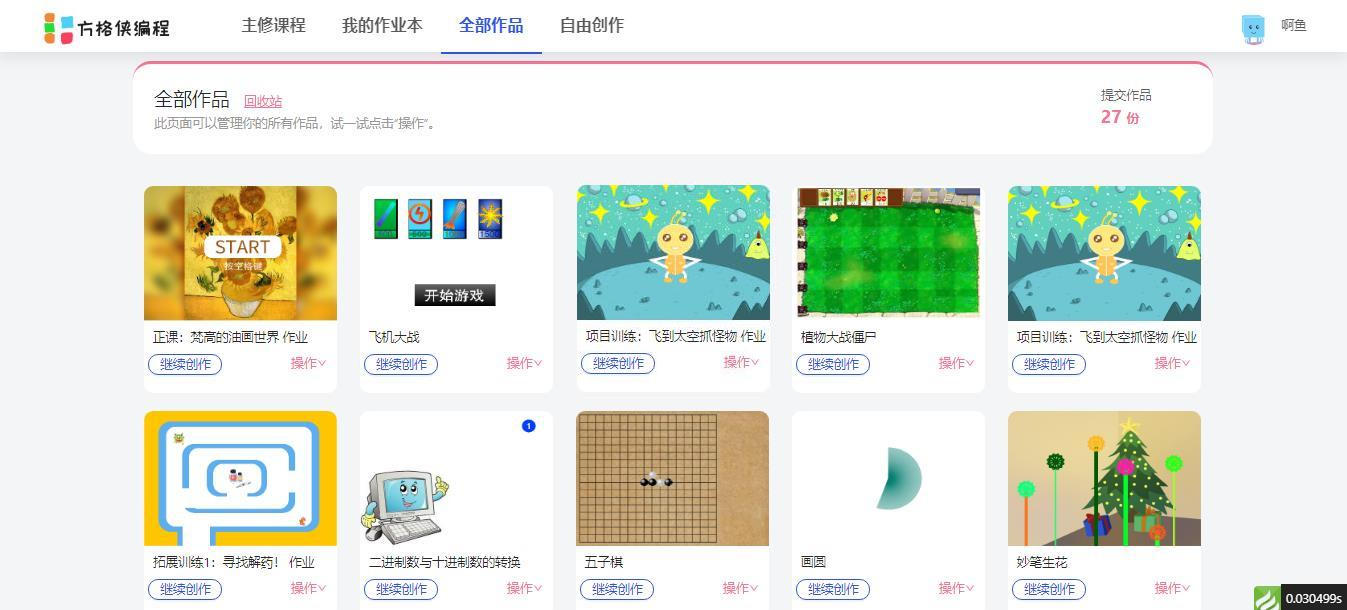
Task: Open the 五子棋 board thumbnail
Action: [x=673, y=478]
